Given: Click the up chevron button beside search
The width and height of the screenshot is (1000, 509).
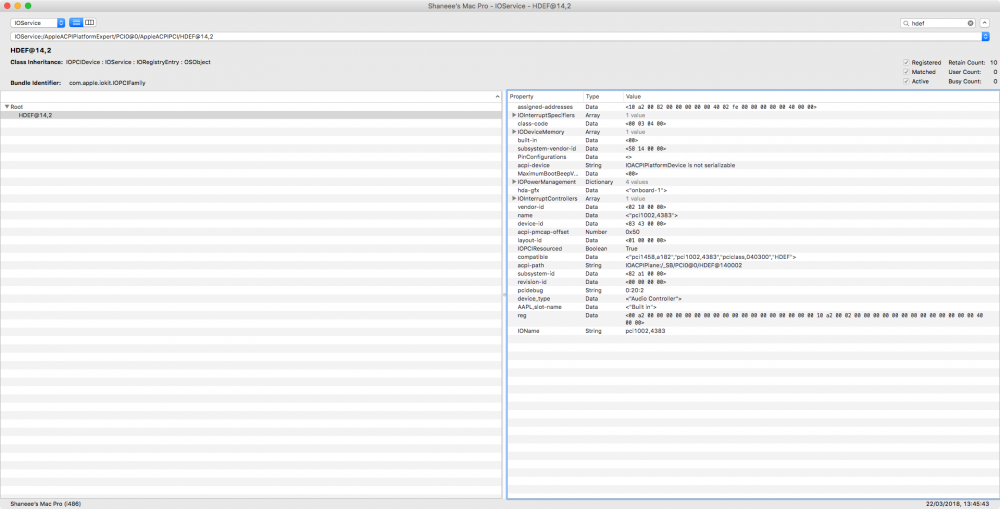Looking at the screenshot, I should pos(985,23).
